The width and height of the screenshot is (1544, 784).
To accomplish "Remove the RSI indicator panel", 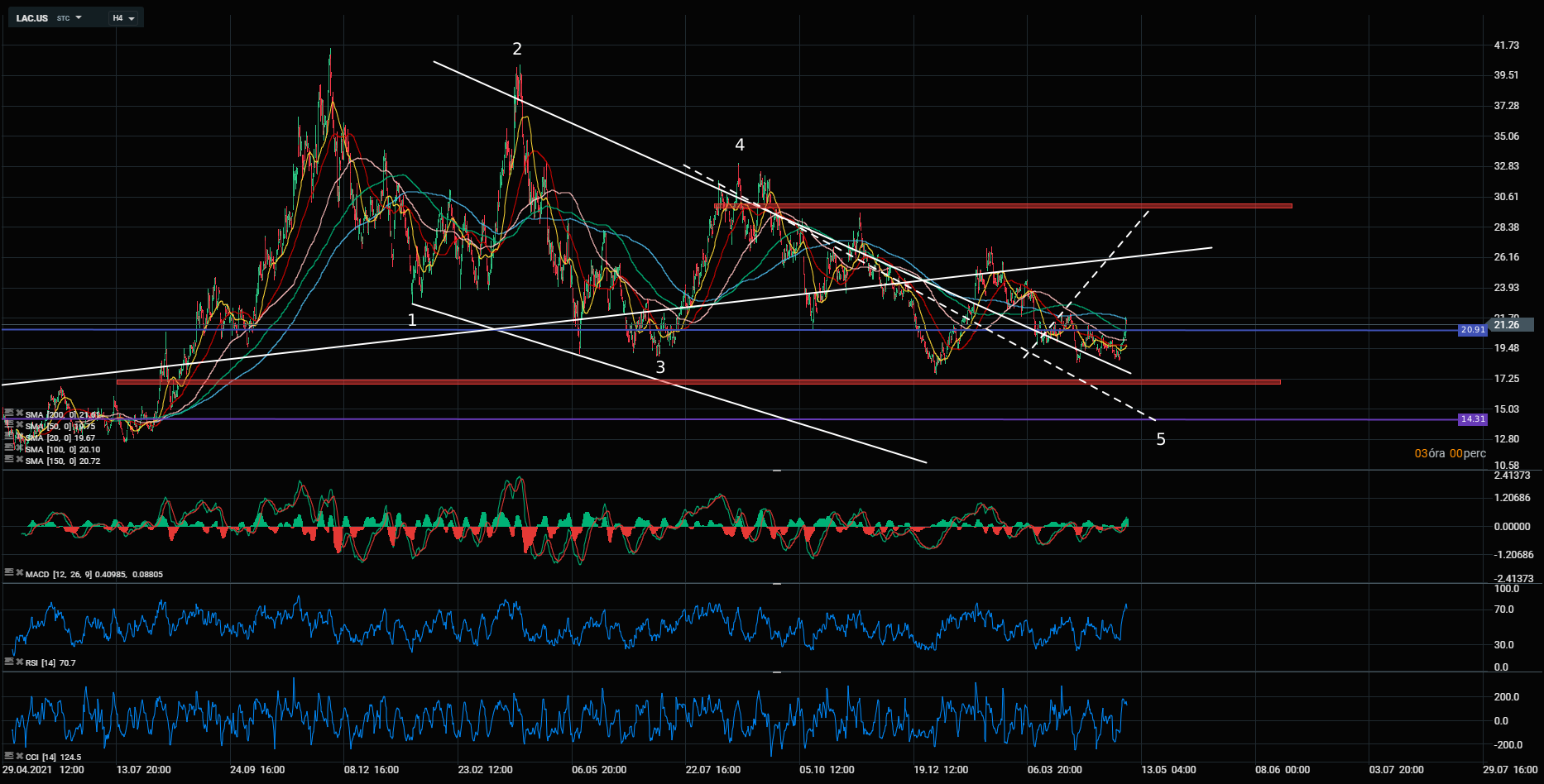I will (x=19, y=661).
